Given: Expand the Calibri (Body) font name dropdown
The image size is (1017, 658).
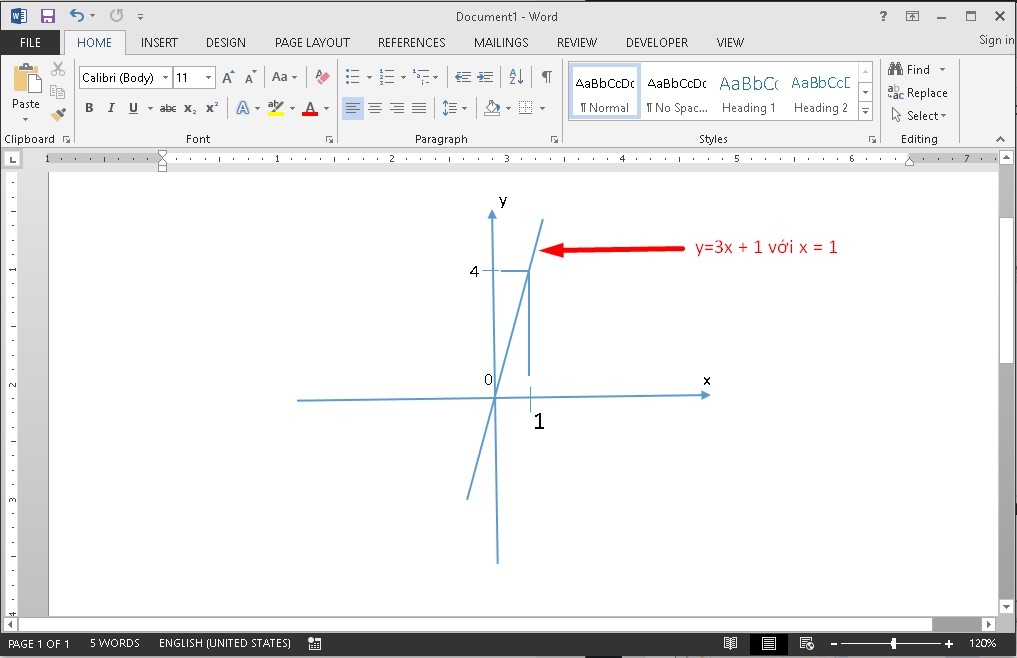Looking at the screenshot, I should 165,78.
